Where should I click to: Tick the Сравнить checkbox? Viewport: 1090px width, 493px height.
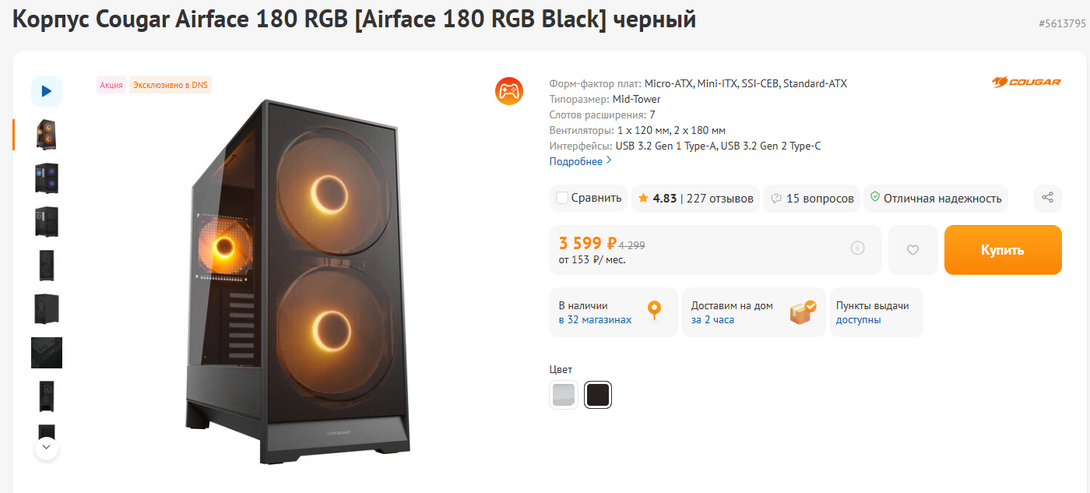(562, 198)
